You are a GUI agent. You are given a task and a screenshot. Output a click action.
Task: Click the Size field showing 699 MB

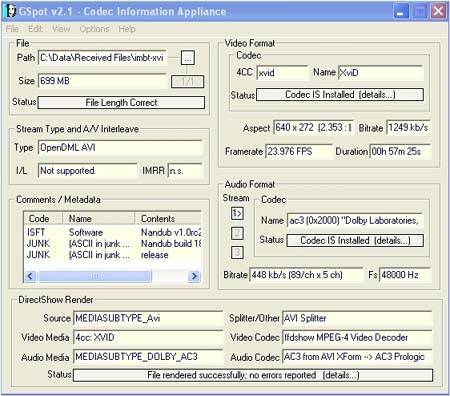point(102,81)
